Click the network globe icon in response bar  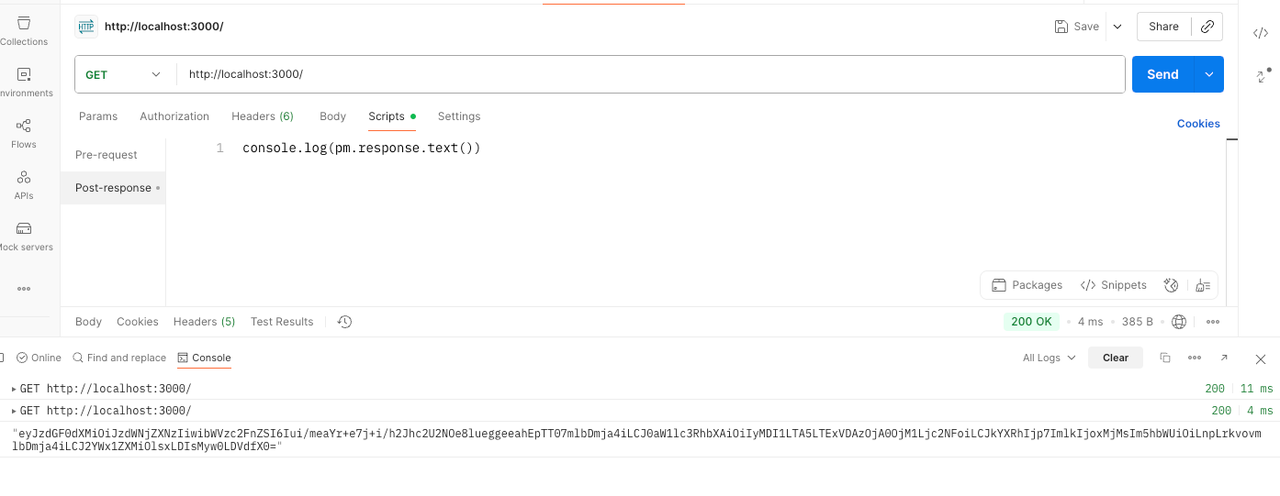[1179, 322]
